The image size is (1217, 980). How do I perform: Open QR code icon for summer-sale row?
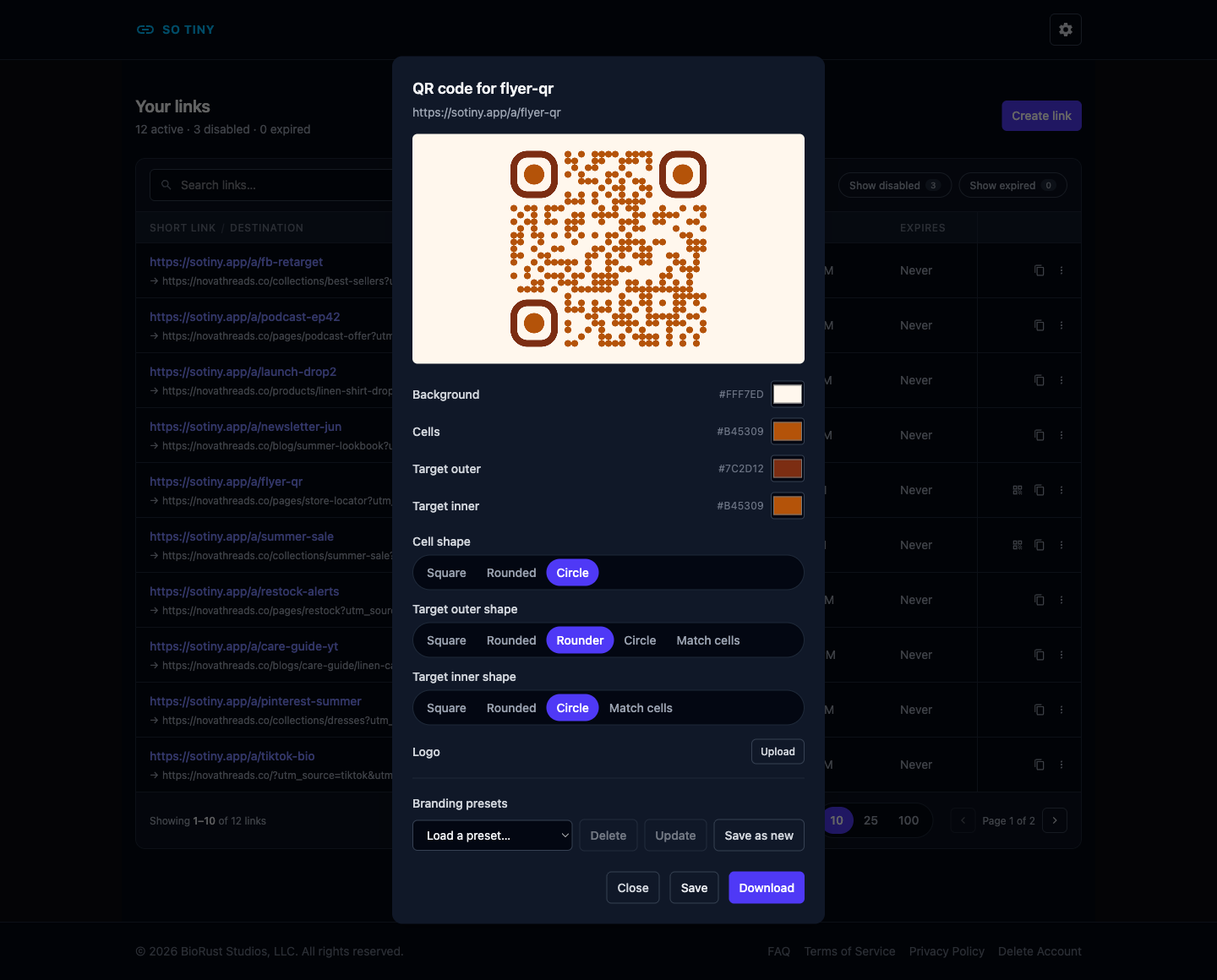[x=1018, y=545]
